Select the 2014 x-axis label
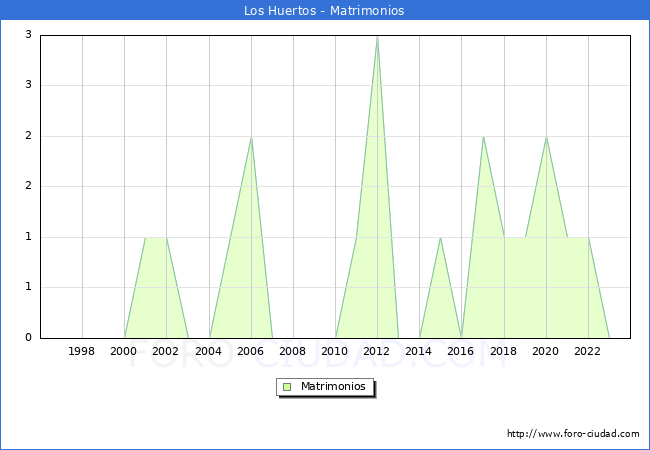 point(419,352)
